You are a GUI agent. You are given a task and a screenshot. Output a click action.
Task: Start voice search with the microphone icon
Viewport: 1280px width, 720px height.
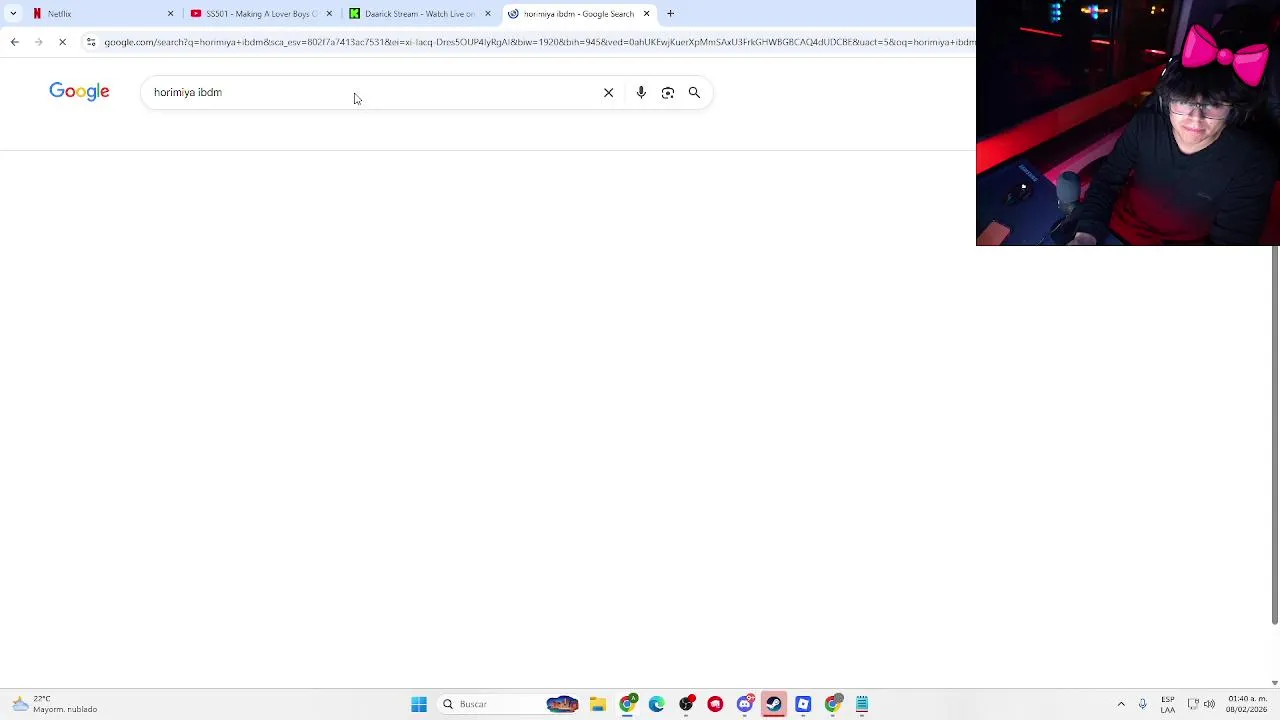point(641,92)
